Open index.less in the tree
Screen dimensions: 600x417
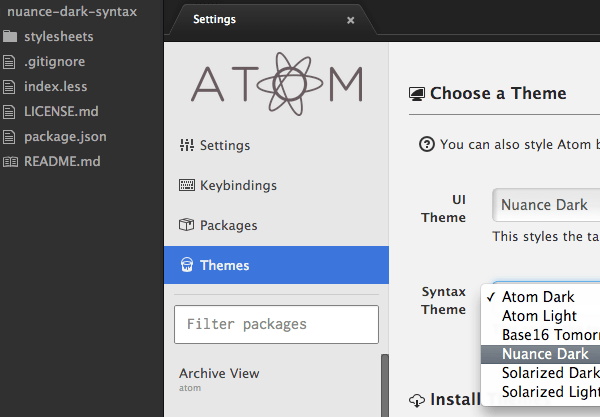pyautogui.click(x=55, y=86)
